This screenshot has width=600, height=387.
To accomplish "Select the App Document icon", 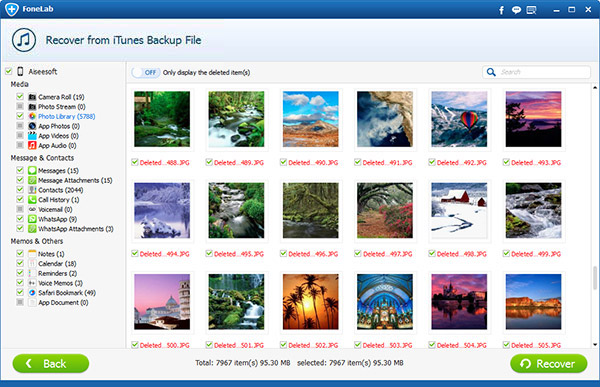I will [32, 302].
